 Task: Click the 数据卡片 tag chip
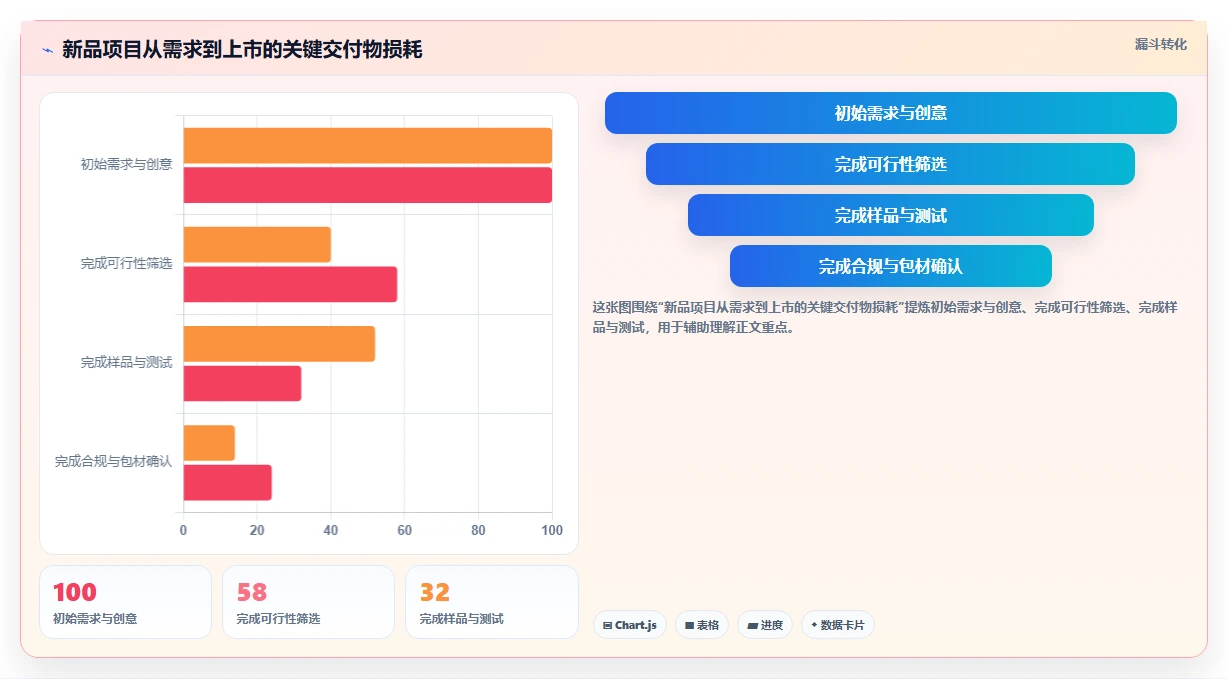(838, 625)
